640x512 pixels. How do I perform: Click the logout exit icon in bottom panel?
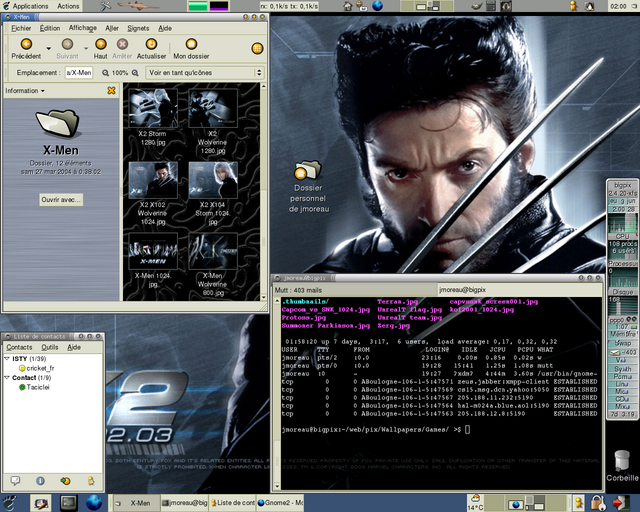tap(620, 503)
